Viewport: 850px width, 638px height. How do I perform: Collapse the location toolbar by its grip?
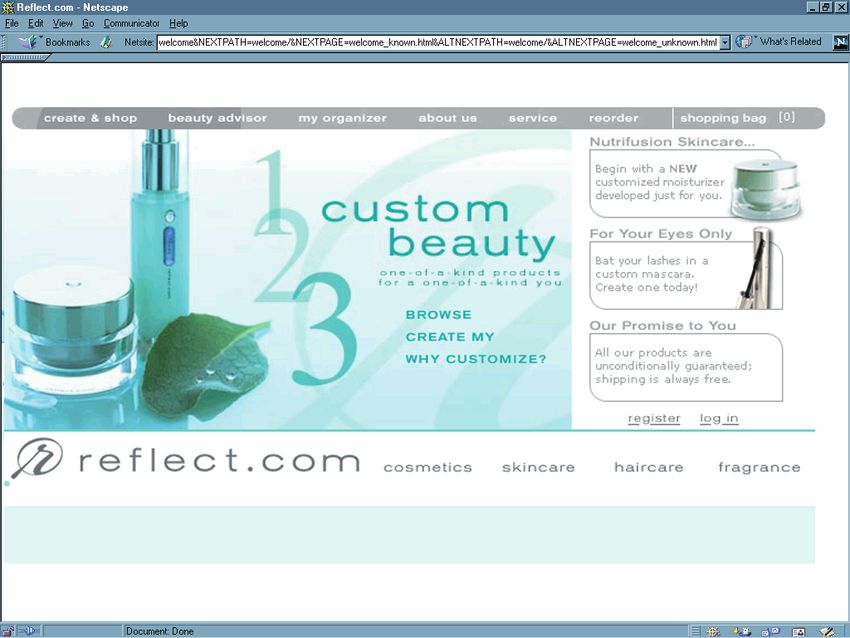tap(4, 42)
